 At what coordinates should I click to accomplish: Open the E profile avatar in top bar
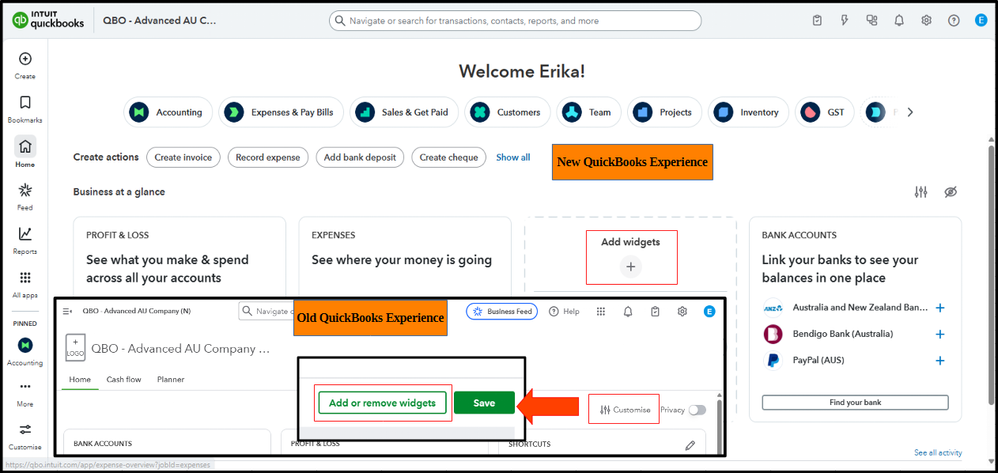coord(981,20)
